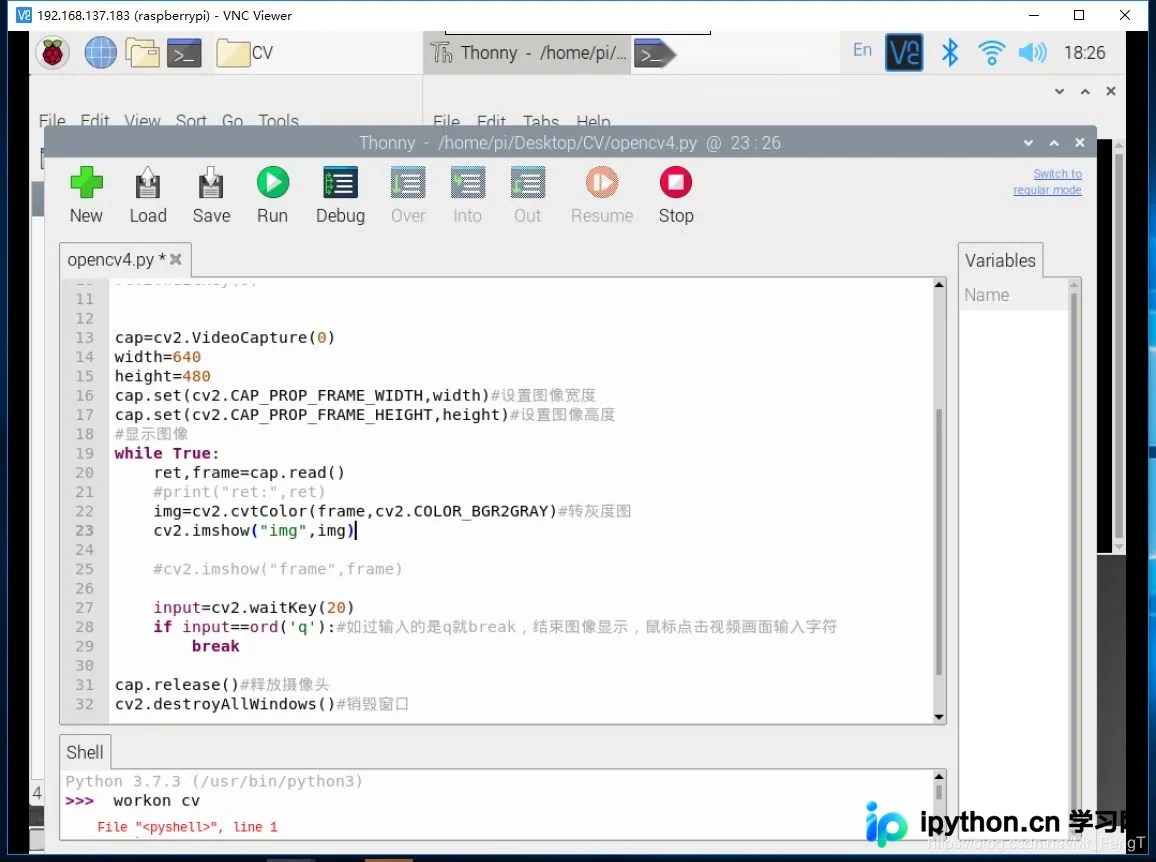The image size is (1156, 862).
Task: Open the terminal launcher in the panel
Action: (x=184, y=53)
